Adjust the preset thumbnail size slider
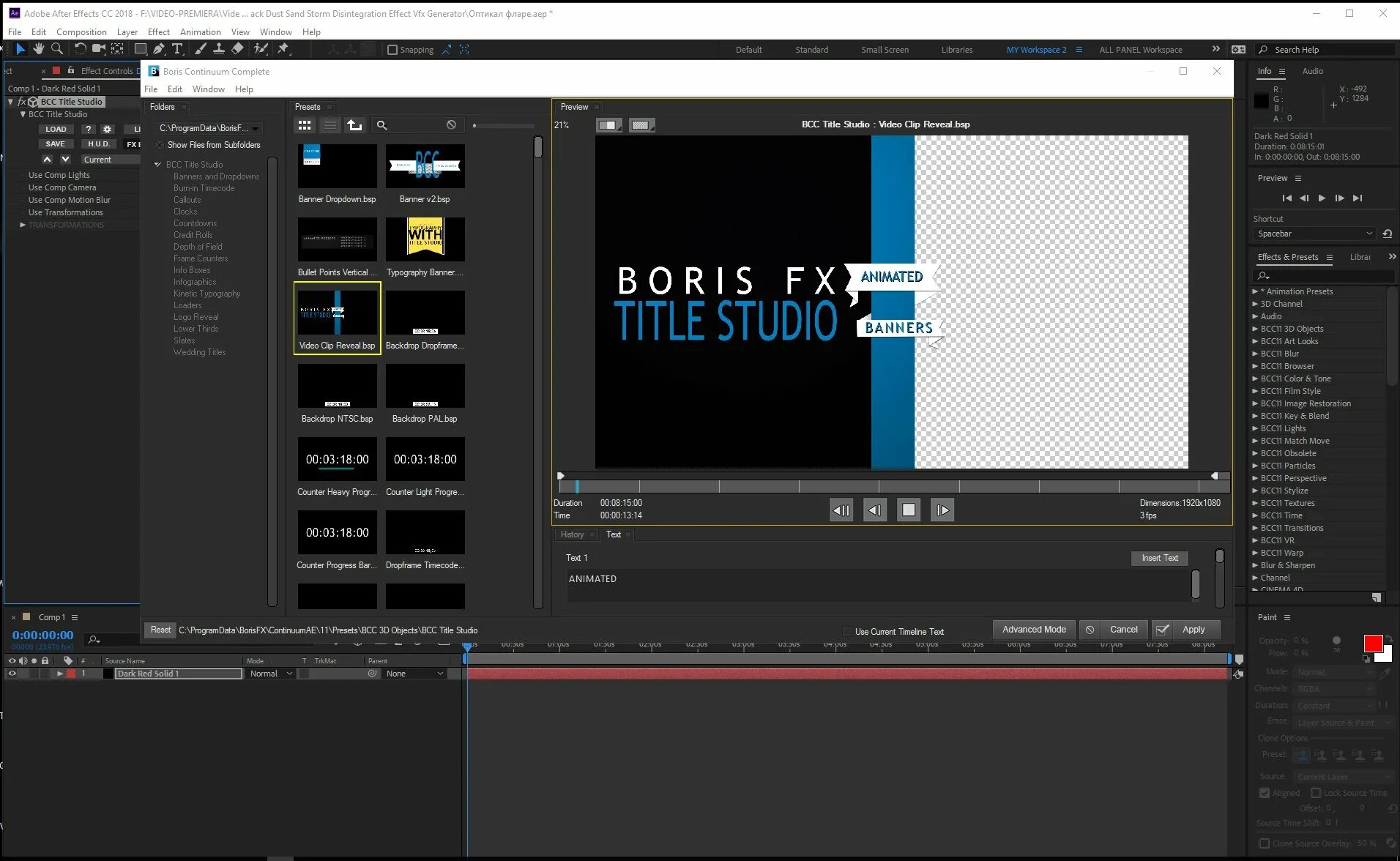This screenshot has width=1400, height=861. tap(503, 125)
